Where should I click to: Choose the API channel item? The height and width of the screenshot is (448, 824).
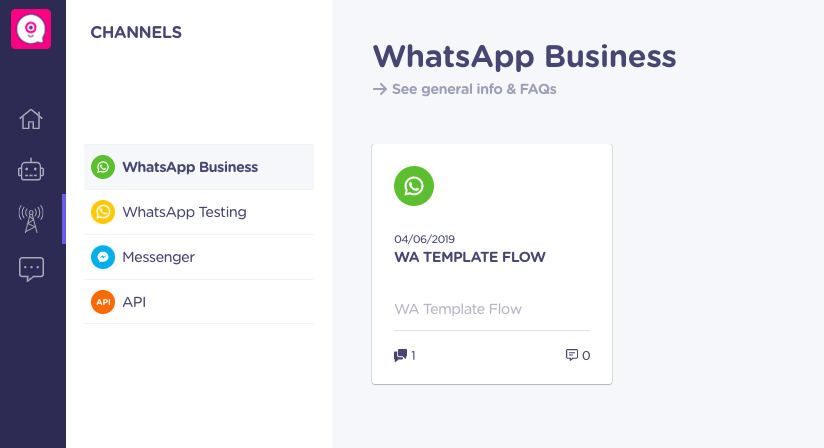tap(199, 302)
